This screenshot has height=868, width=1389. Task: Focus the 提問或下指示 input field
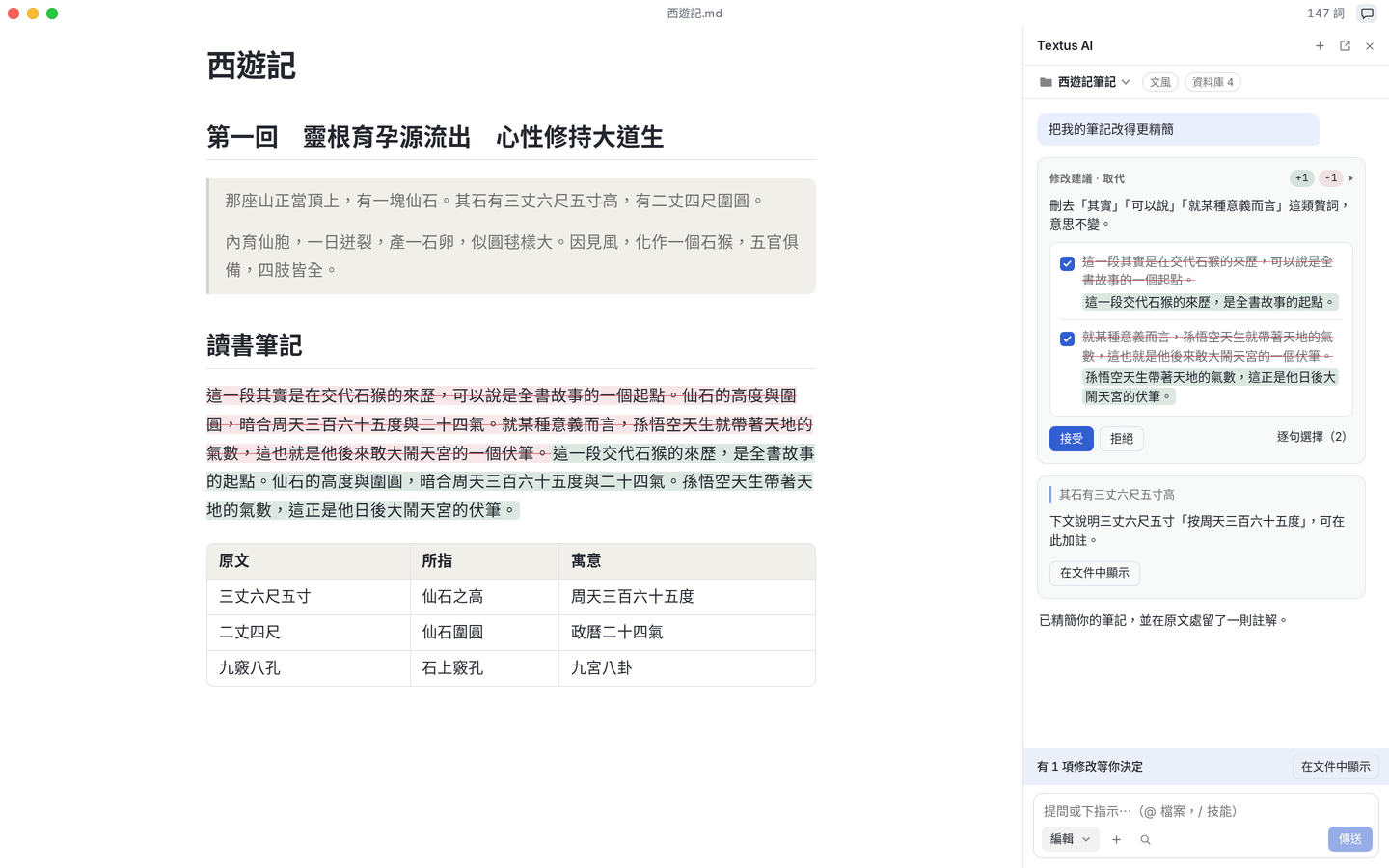click(1206, 811)
